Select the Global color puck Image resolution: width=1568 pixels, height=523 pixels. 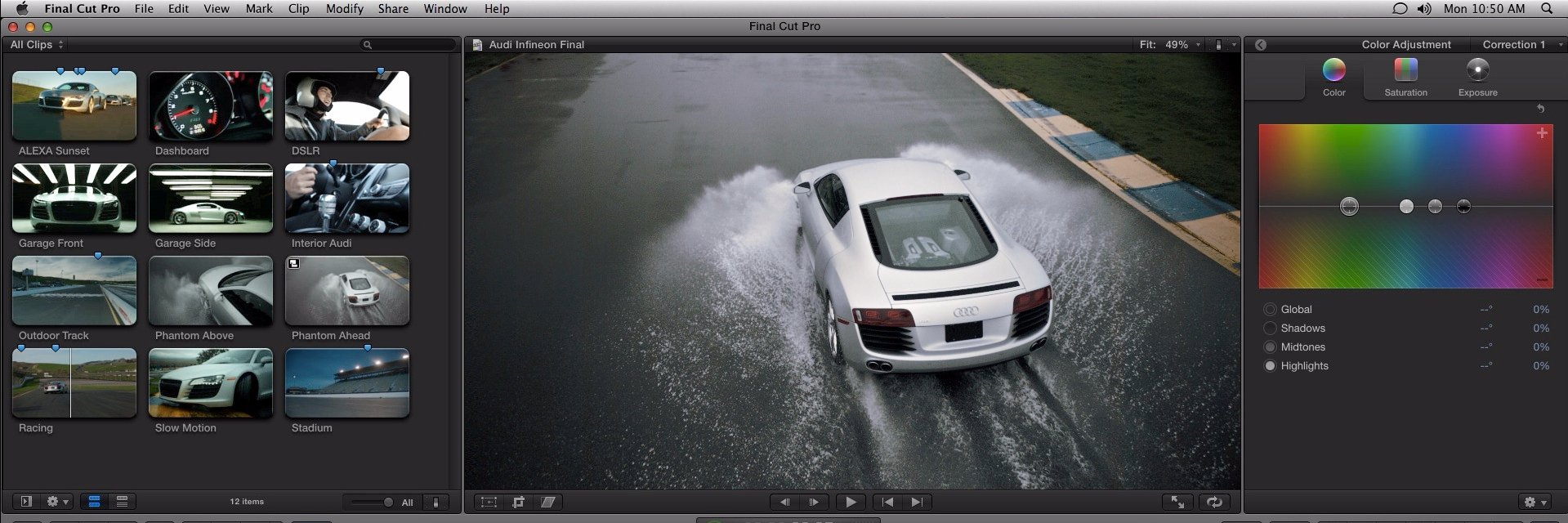pos(1349,207)
